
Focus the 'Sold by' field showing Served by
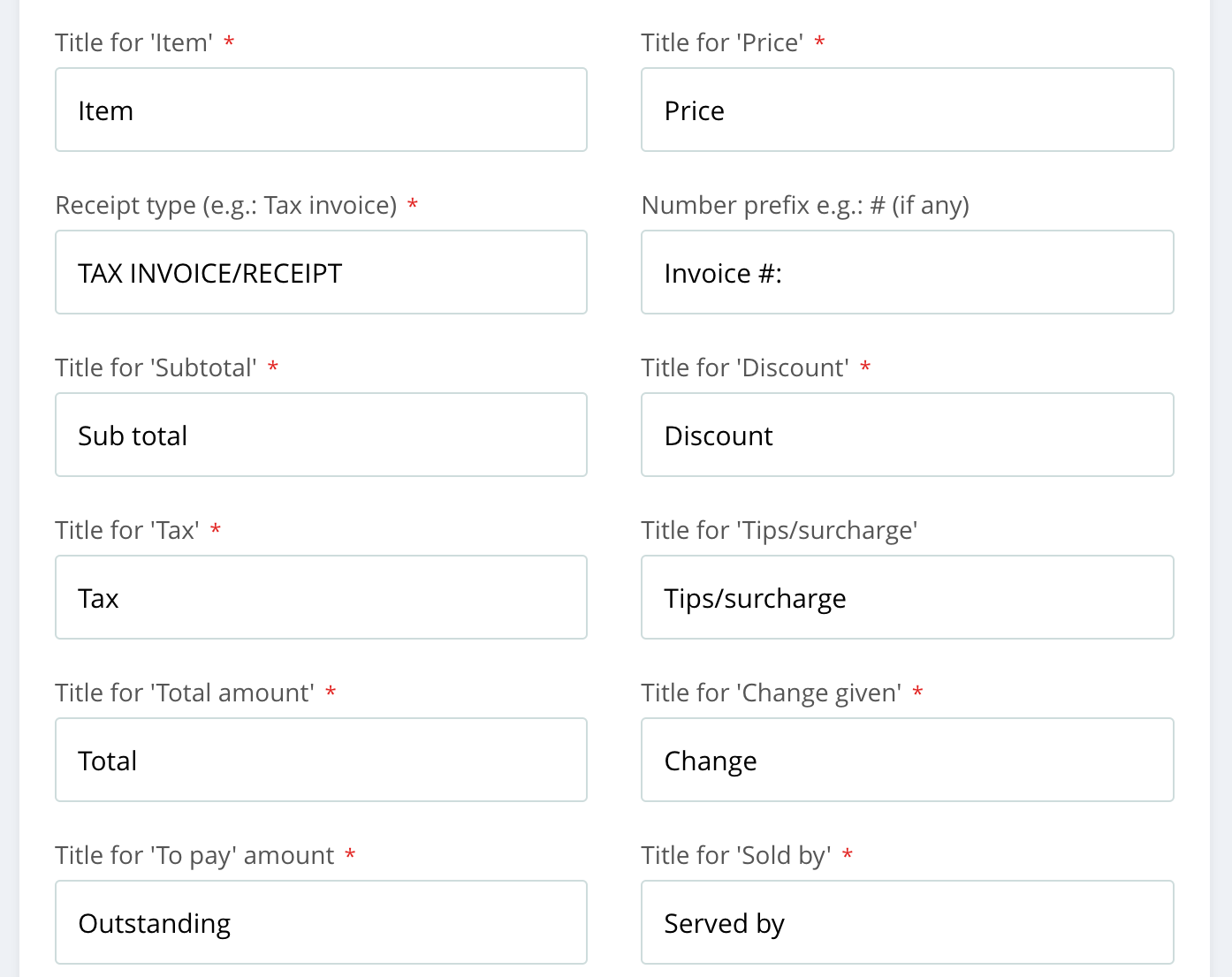point(908,922)
